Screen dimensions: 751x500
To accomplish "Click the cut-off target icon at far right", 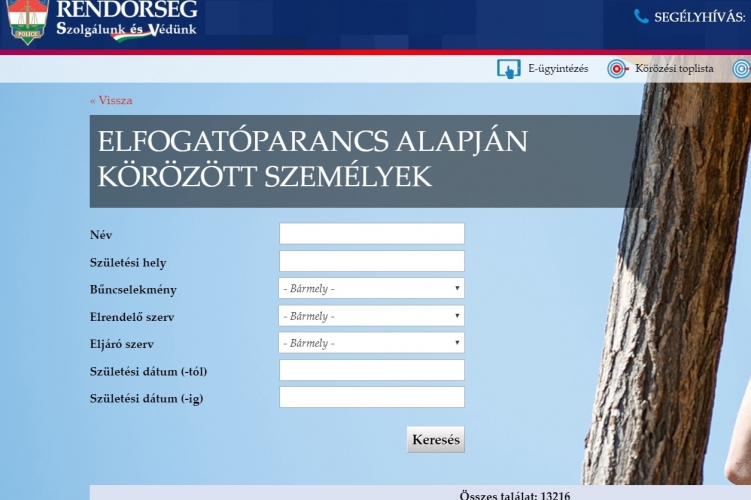I will tap(741, 69).
